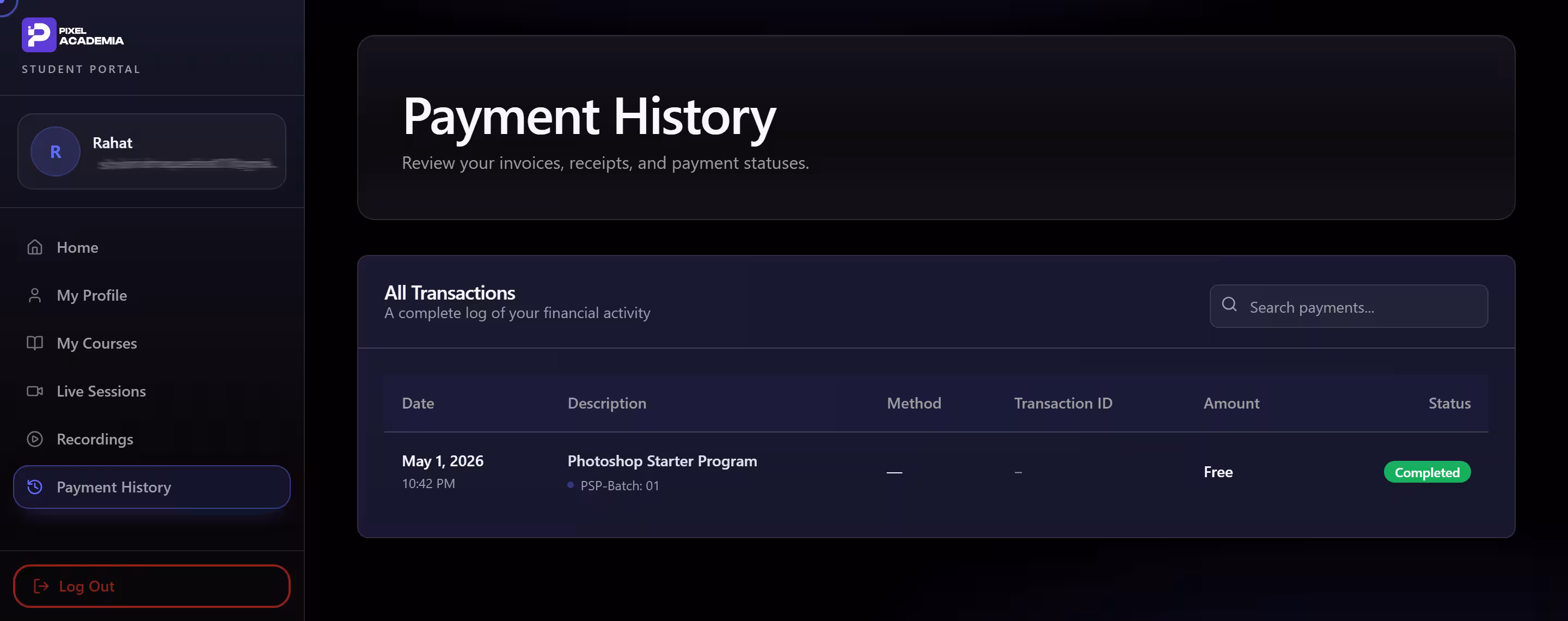Click the My Profile person icon
The width and height of the screenshot is (1568, 621).
(x=35, y=295)
